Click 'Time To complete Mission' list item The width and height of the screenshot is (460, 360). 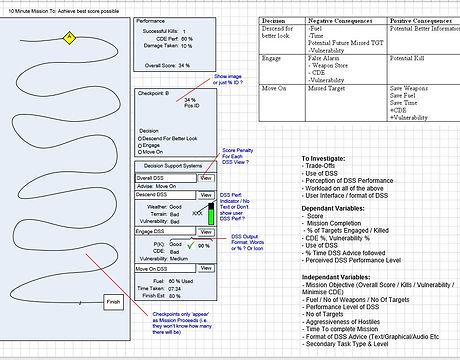point(340,329)
